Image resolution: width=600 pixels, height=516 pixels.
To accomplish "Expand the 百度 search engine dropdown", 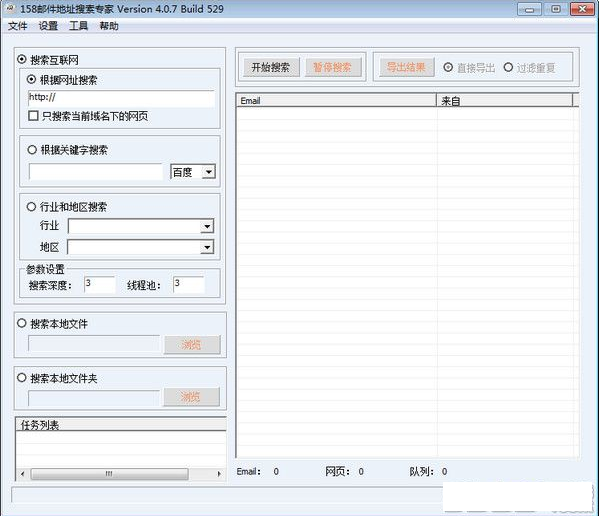I will click(208, 172).
